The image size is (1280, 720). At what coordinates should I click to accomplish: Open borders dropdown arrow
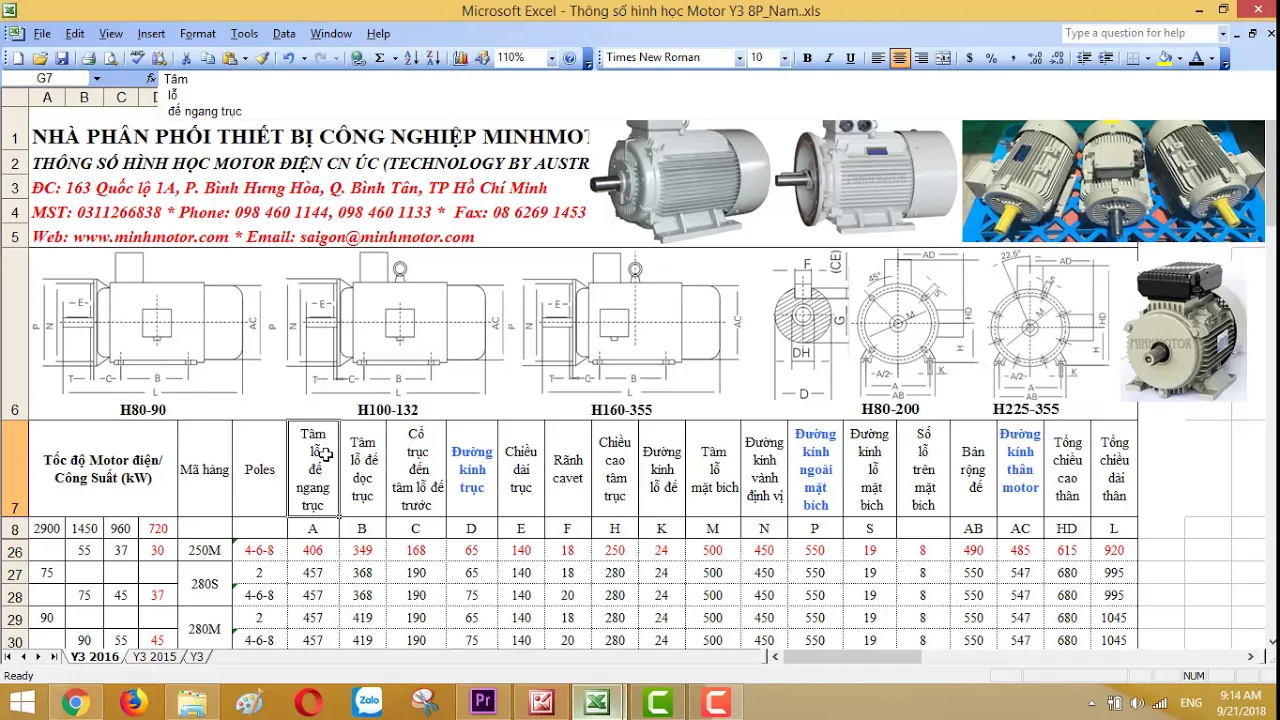[x=1148, y=58]
